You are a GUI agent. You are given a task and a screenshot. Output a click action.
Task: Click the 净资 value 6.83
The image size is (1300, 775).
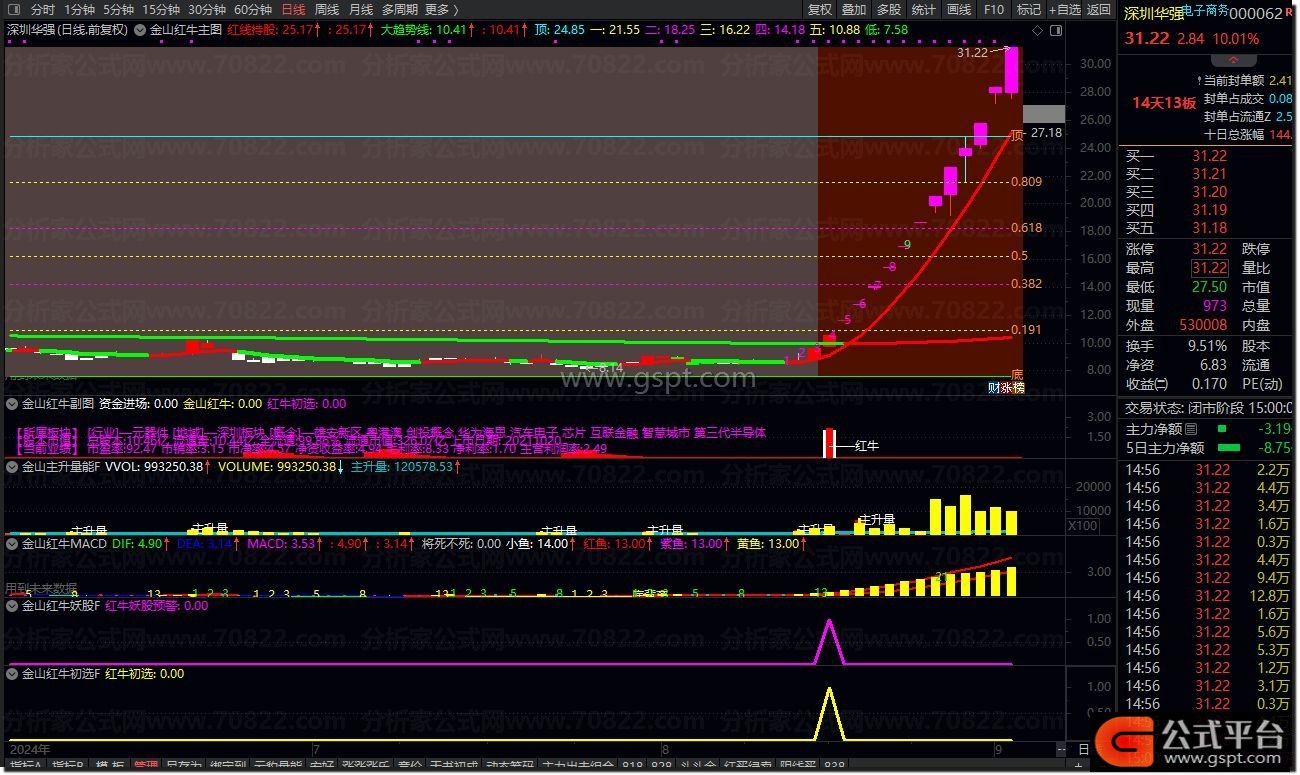(x=1214, y=365)
